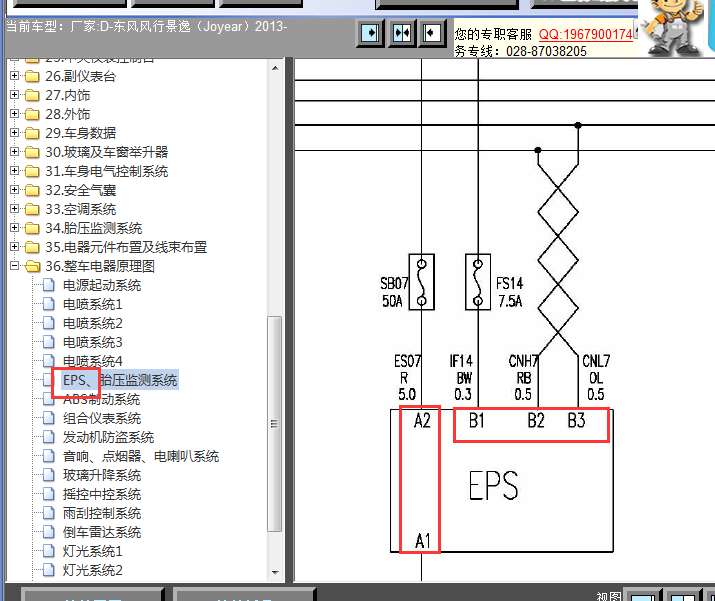Screen dimensions: 715x601
Task: Click the page icon beside 雨刮控制系统
Action: coord(49,513)
